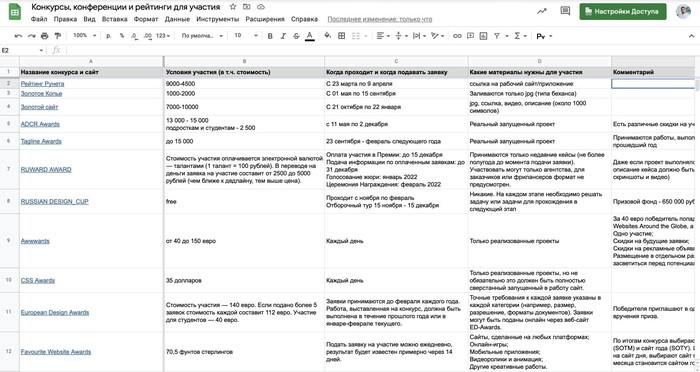700x372 pixels.
Task: Select the paint format tool
Action: click(x=58, y=36)
